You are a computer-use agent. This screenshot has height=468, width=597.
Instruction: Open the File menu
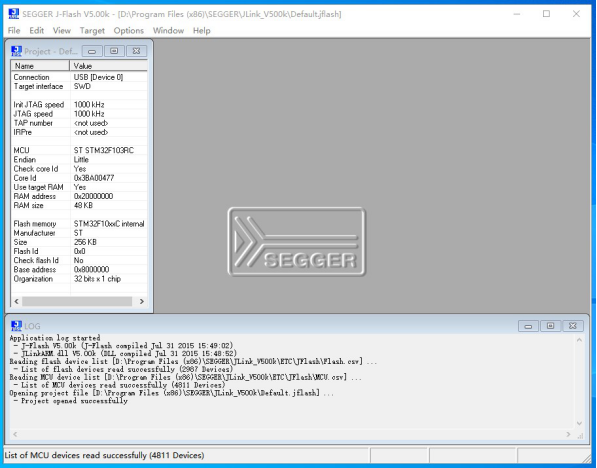14,30
